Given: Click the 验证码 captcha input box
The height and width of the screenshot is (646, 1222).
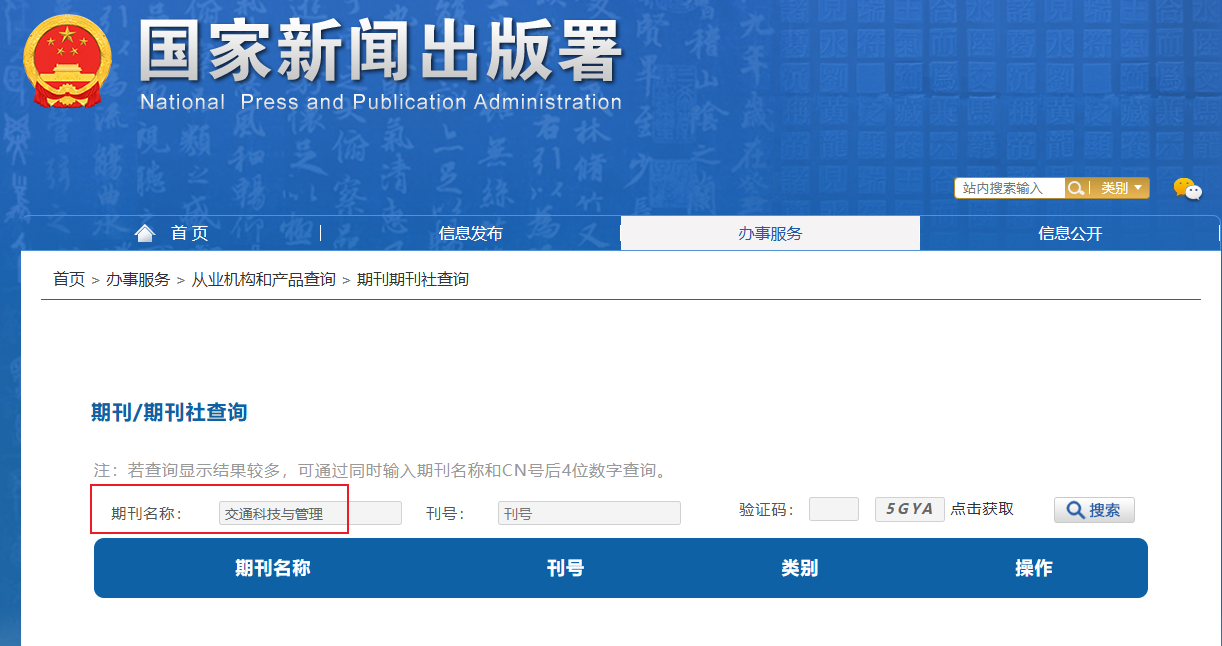Looking at the screenshot, I should [x=834, y=509].
